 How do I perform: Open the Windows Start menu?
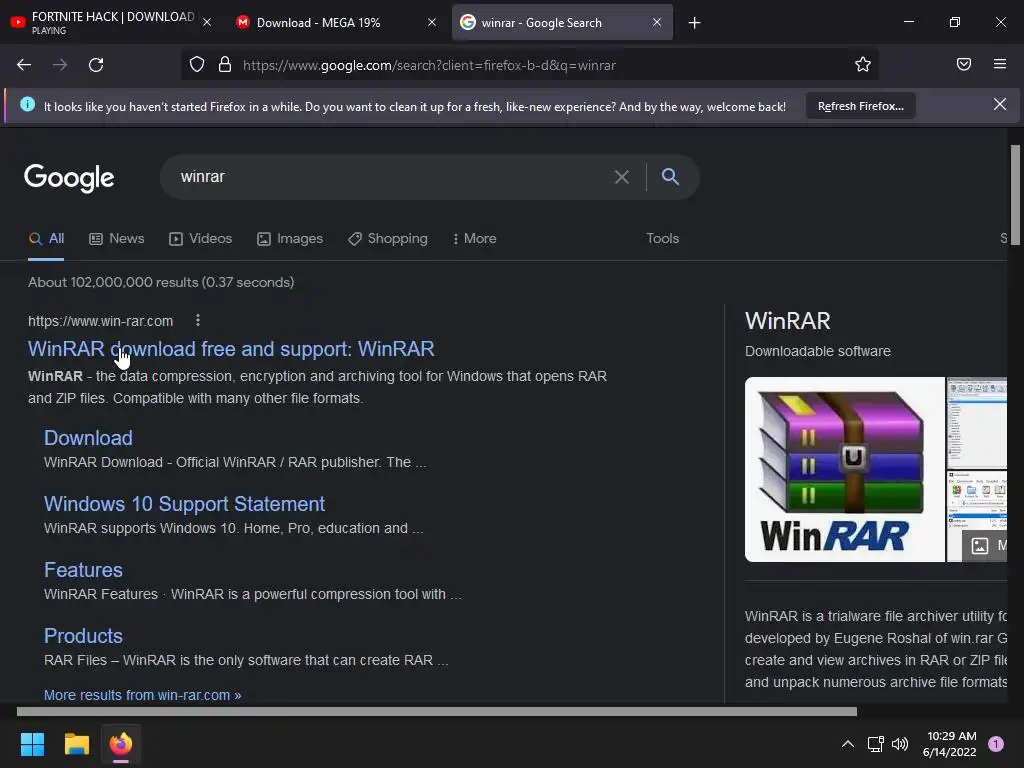(x=32, y=744)
